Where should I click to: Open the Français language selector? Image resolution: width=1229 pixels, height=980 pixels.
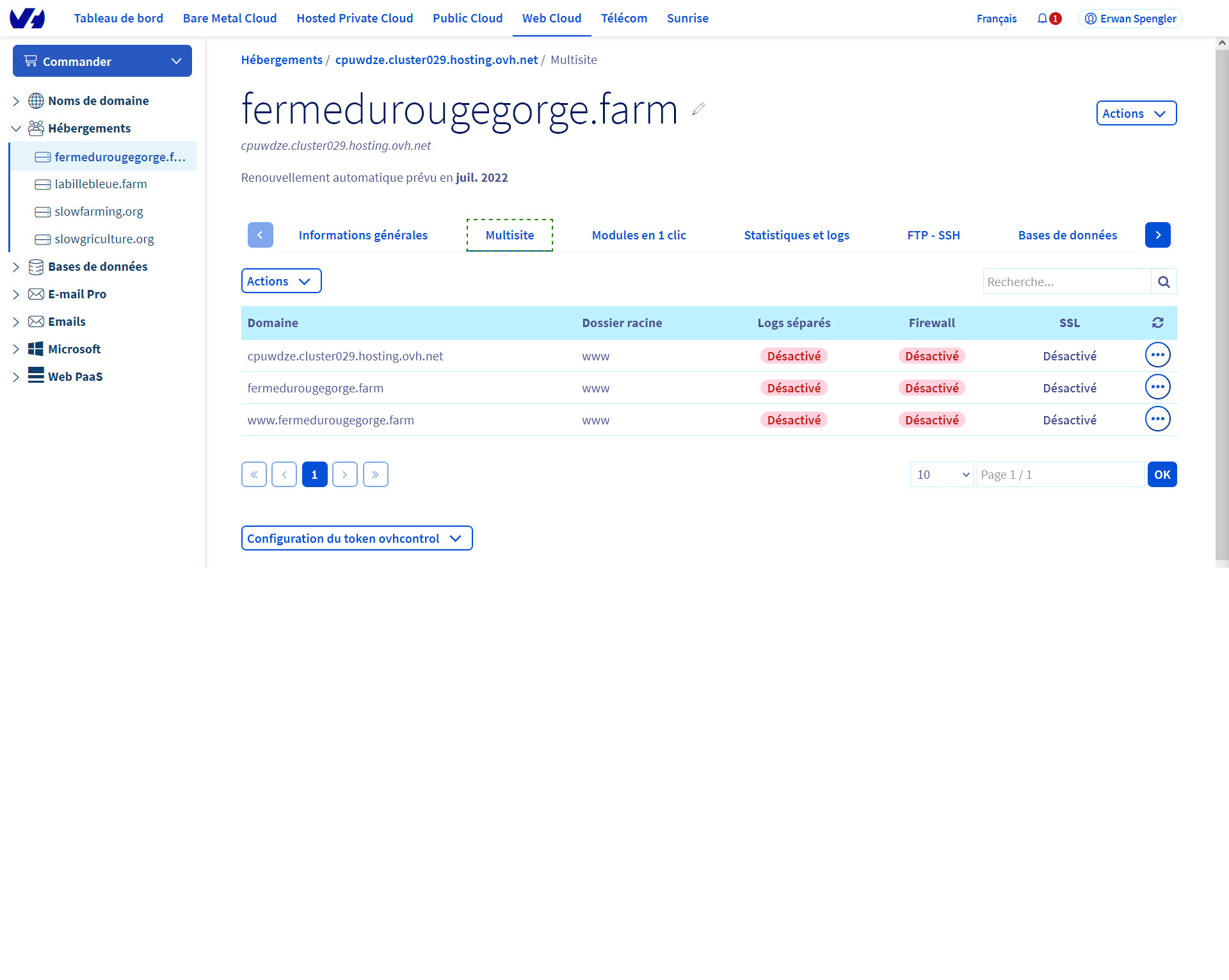click(x=996, y=19)
